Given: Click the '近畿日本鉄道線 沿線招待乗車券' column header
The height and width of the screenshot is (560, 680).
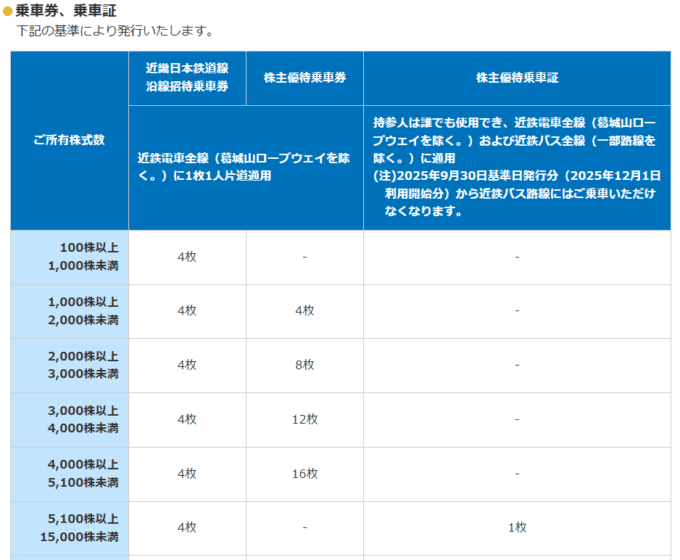Looking at the screenshot, I should 187,78.
